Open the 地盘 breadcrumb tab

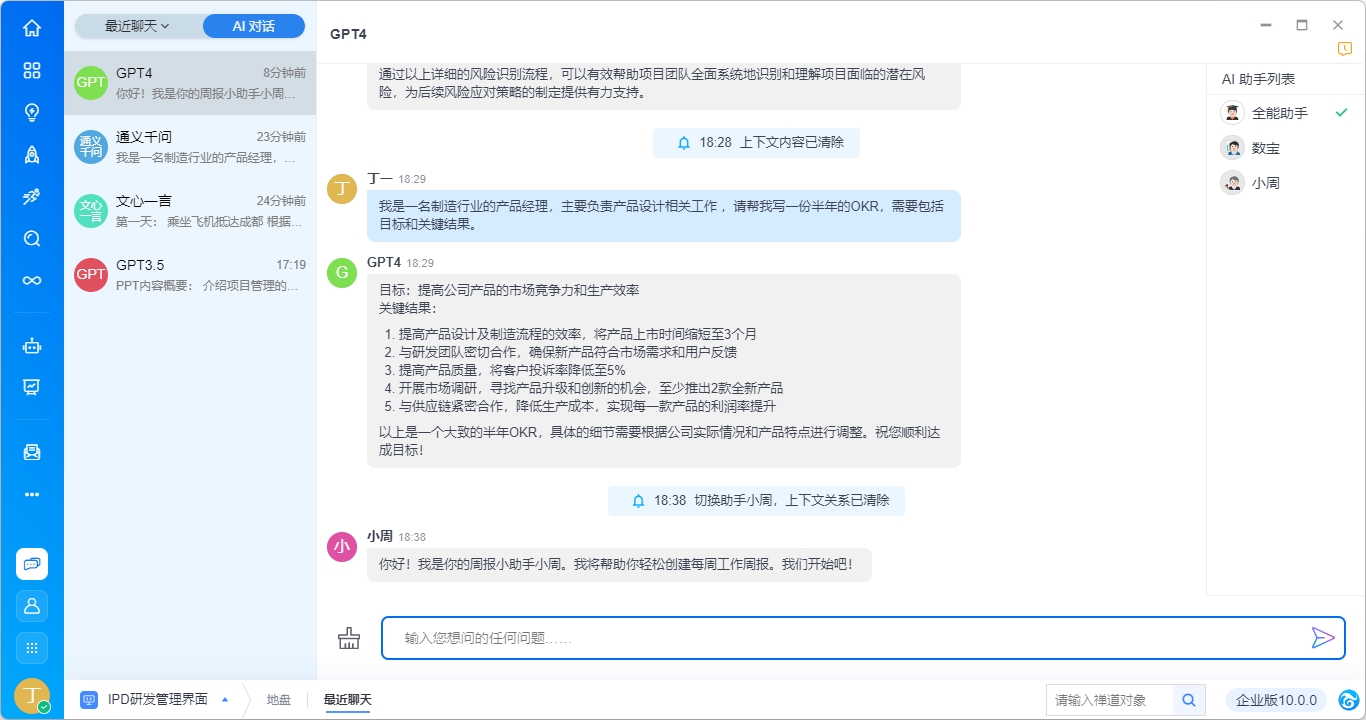[278, 700]
